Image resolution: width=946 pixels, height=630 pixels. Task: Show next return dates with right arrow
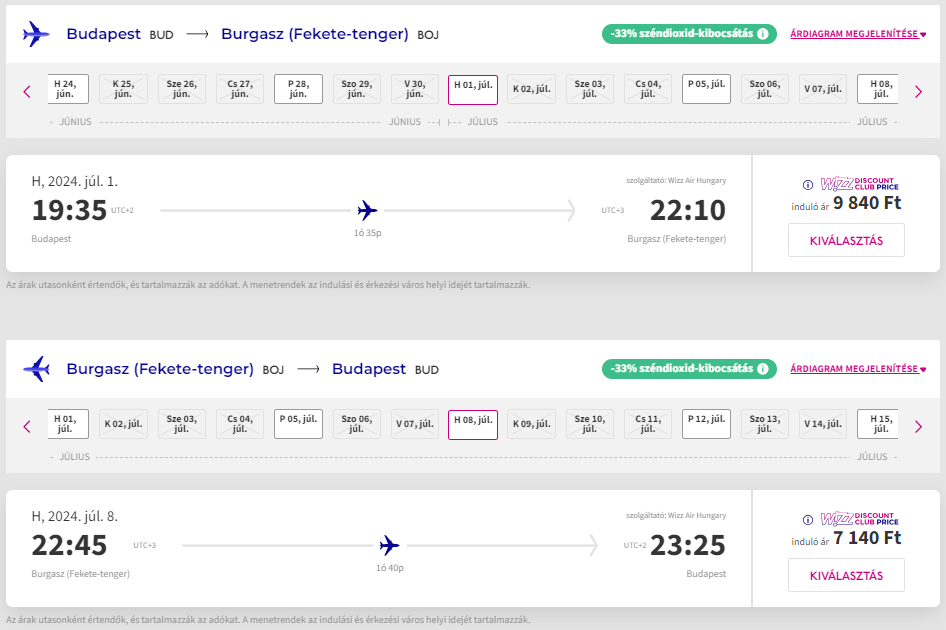pos(919,426)
